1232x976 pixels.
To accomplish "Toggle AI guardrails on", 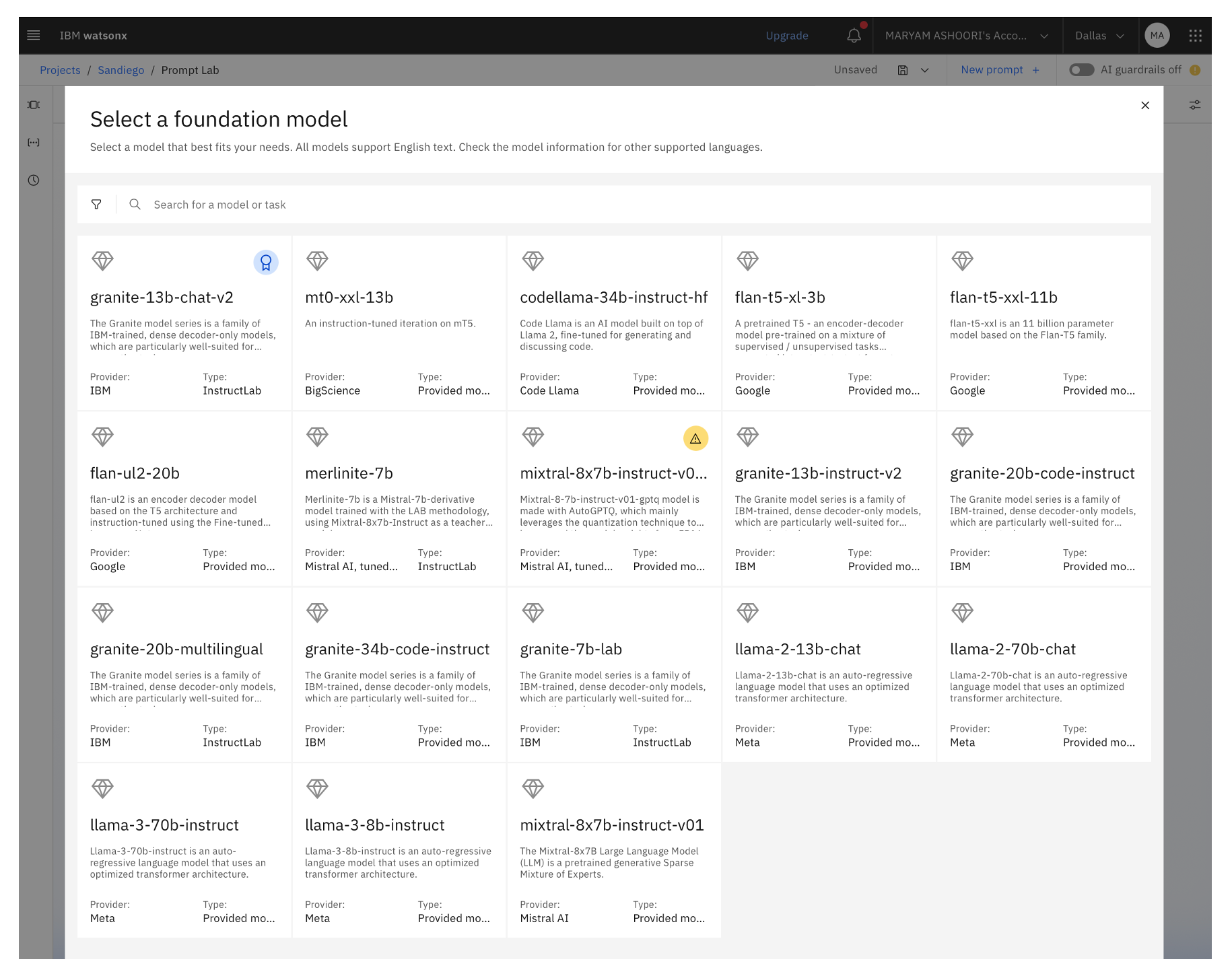I will point(1082,69).
